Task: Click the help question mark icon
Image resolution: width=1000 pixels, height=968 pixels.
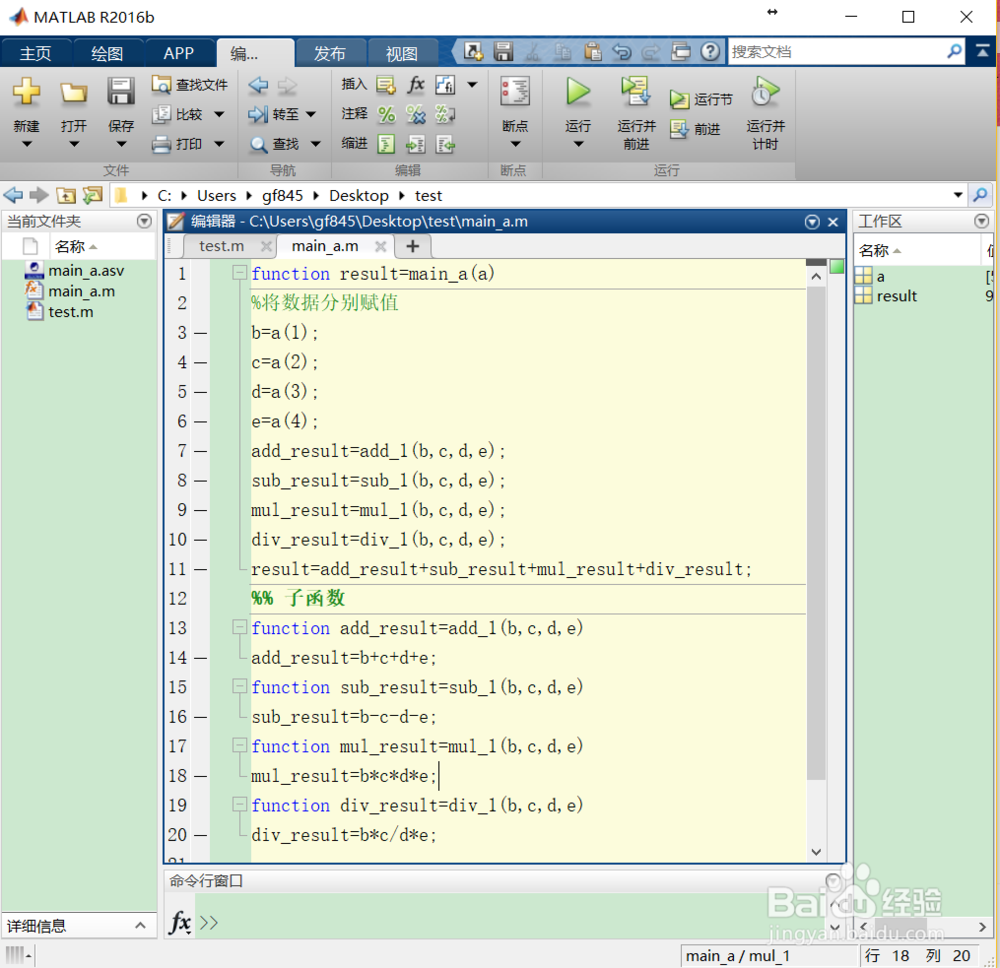Action: [x=710, y=51]
